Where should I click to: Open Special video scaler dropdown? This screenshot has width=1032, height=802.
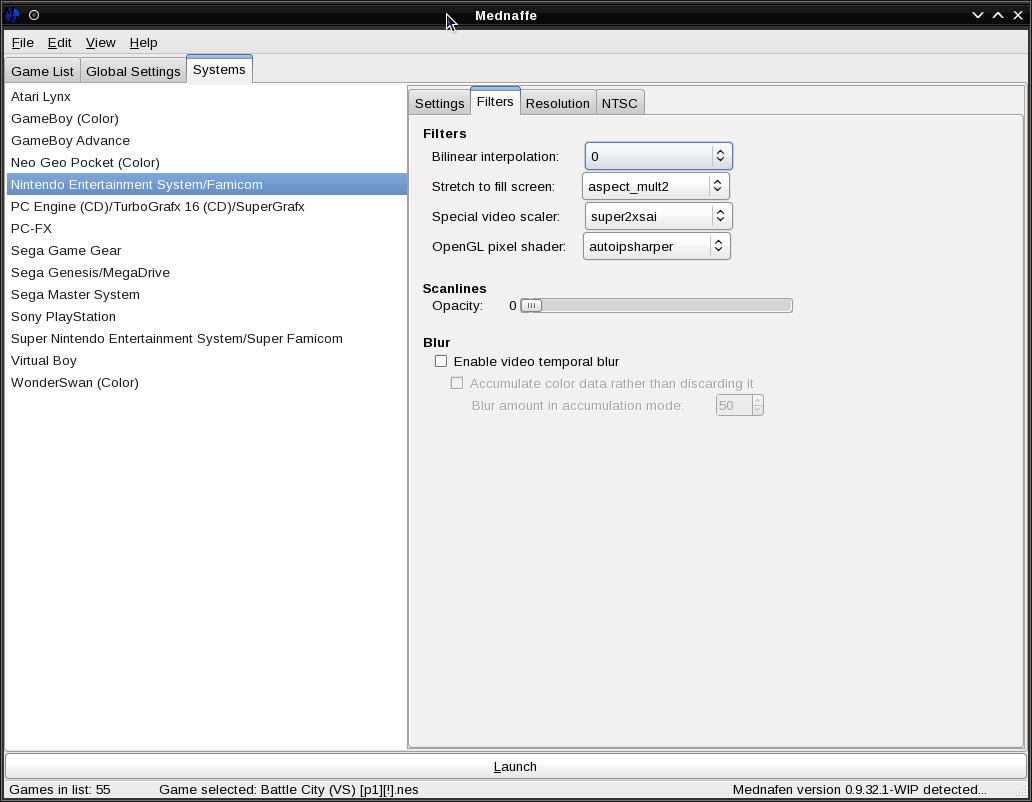pos(658,216)
